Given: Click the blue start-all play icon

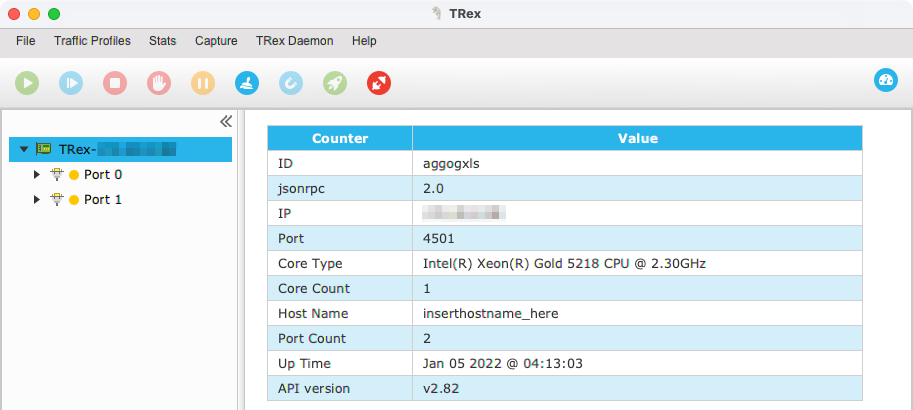Looking at the screenshot, I should click(x=71, y=83).
